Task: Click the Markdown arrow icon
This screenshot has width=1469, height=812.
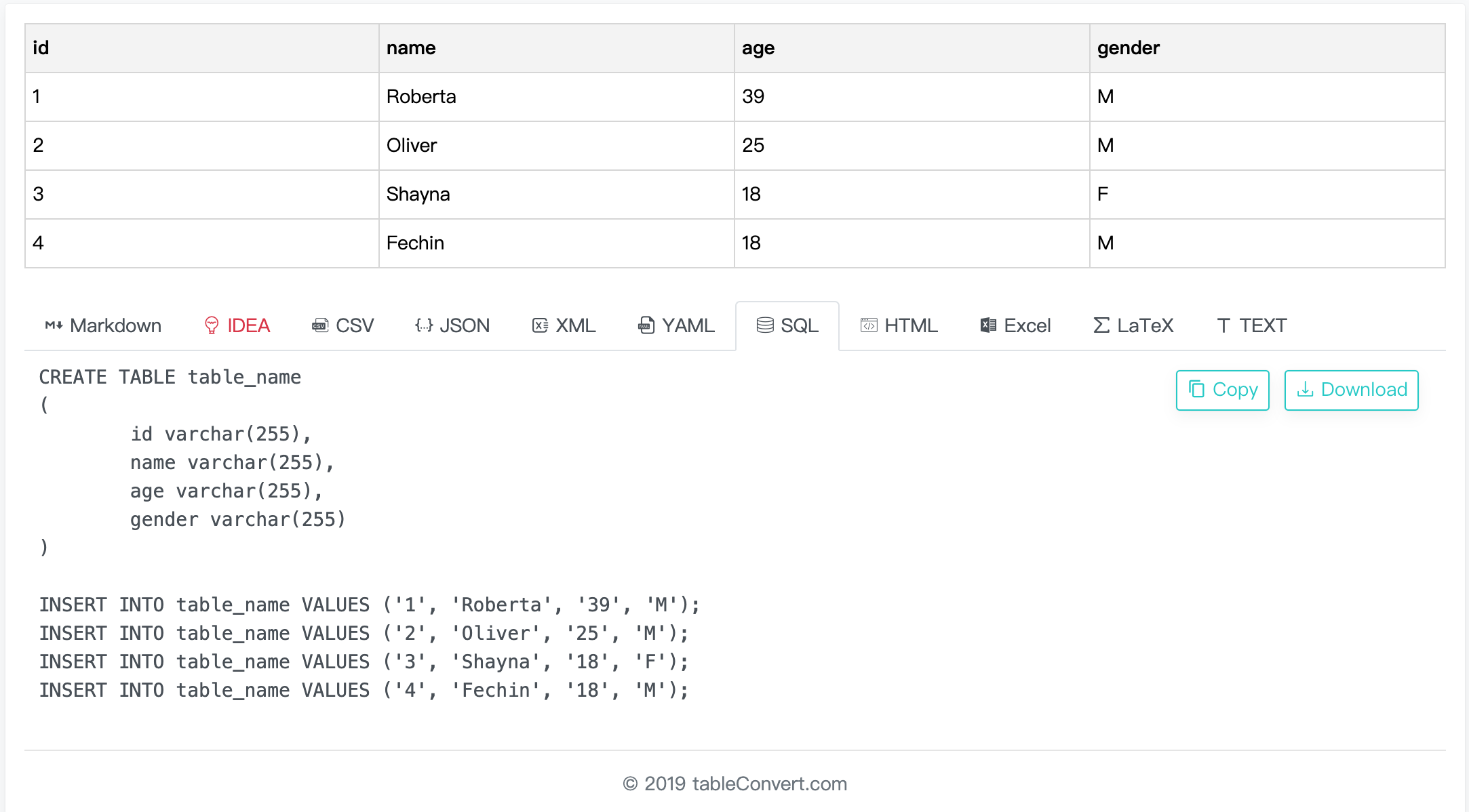Action: pos(53,325)
